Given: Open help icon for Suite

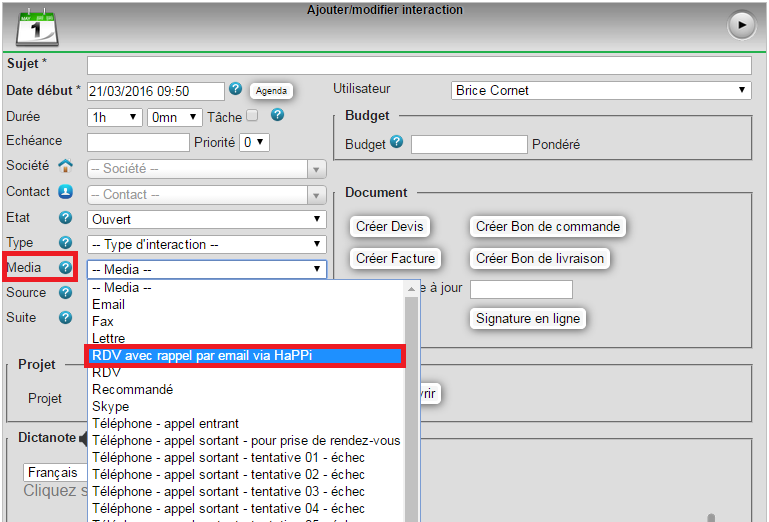Looking at the screenshot, I should click(x=65, y=317).
